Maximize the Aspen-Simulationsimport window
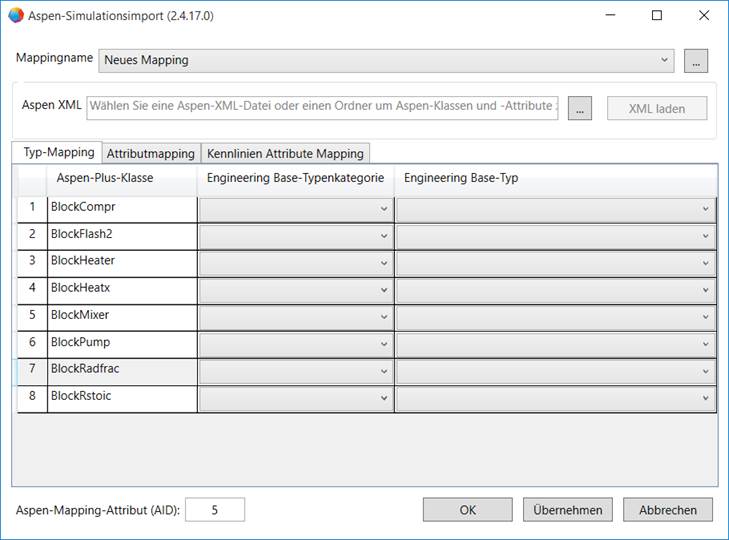This screenshot has width=729, height=540. click(656, 15)
